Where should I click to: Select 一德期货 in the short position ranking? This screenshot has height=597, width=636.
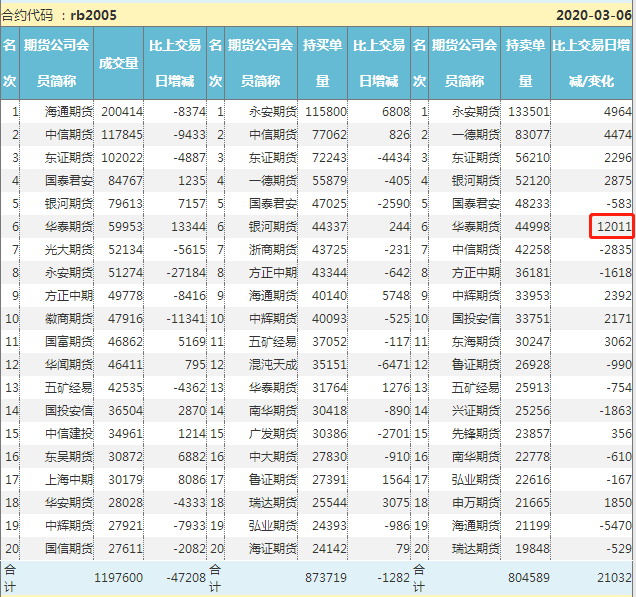(x=476, y=135)
